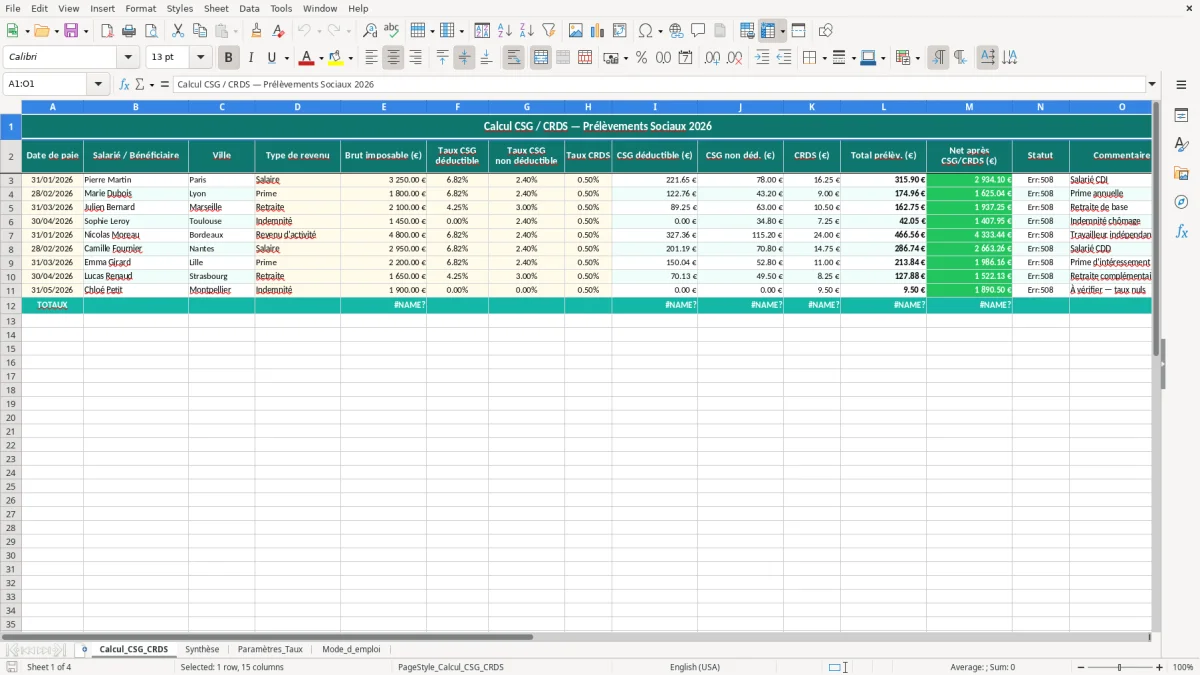Toggle Bold formatting

[x=229, y=58]
